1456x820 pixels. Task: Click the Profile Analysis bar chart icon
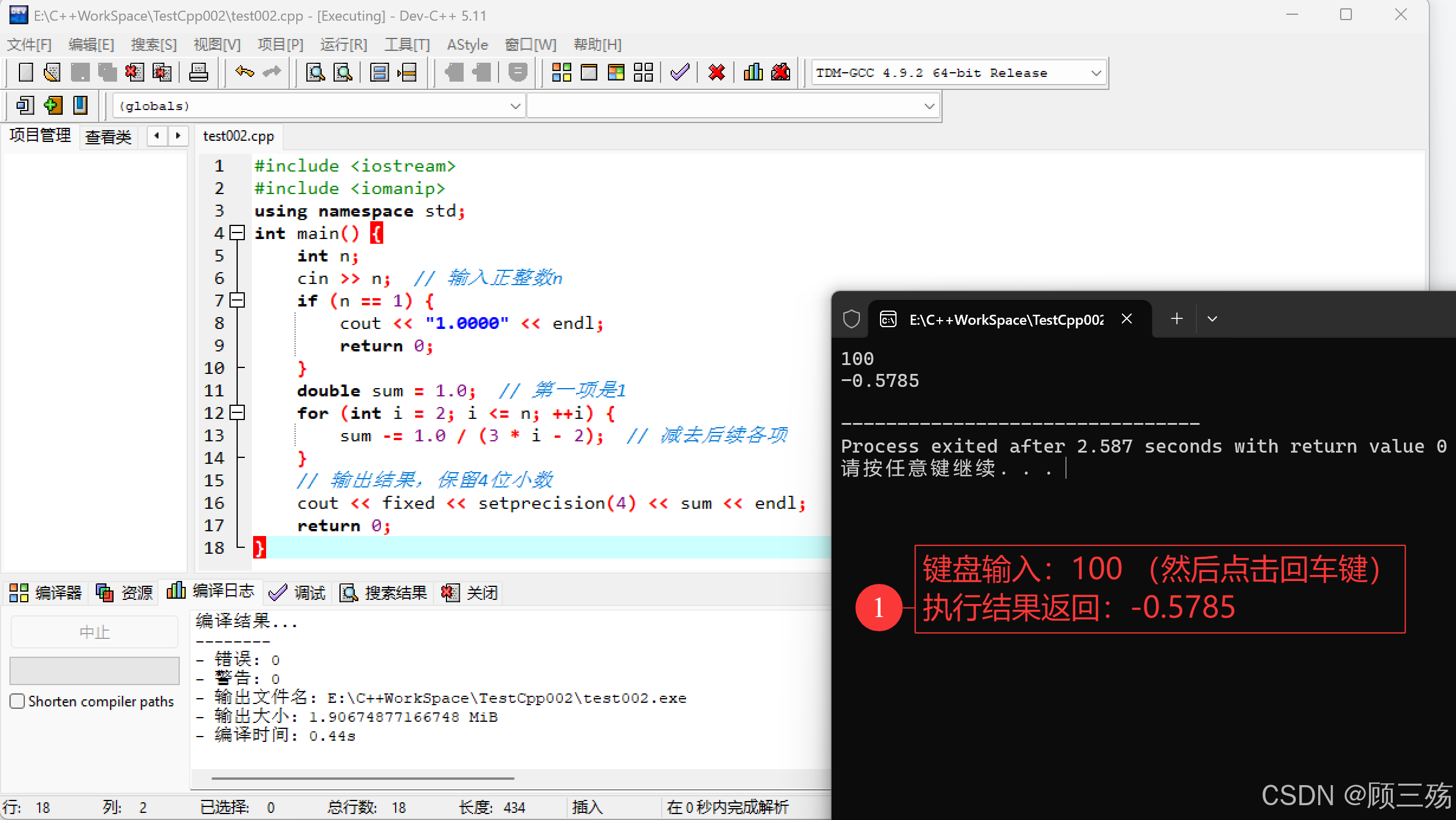pyautogui.click(x=753, y=73)
